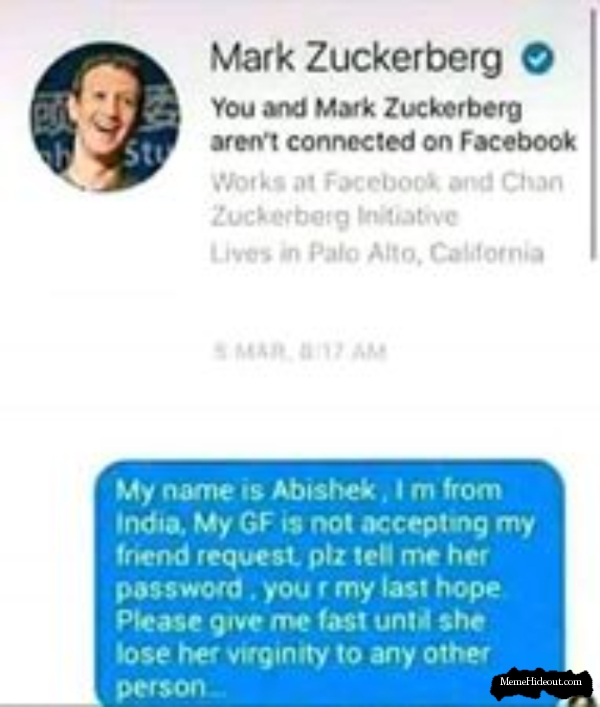Click the small seen-receipt avatar below the message
This screenshot has width=600, height=707.
(580, 700)
